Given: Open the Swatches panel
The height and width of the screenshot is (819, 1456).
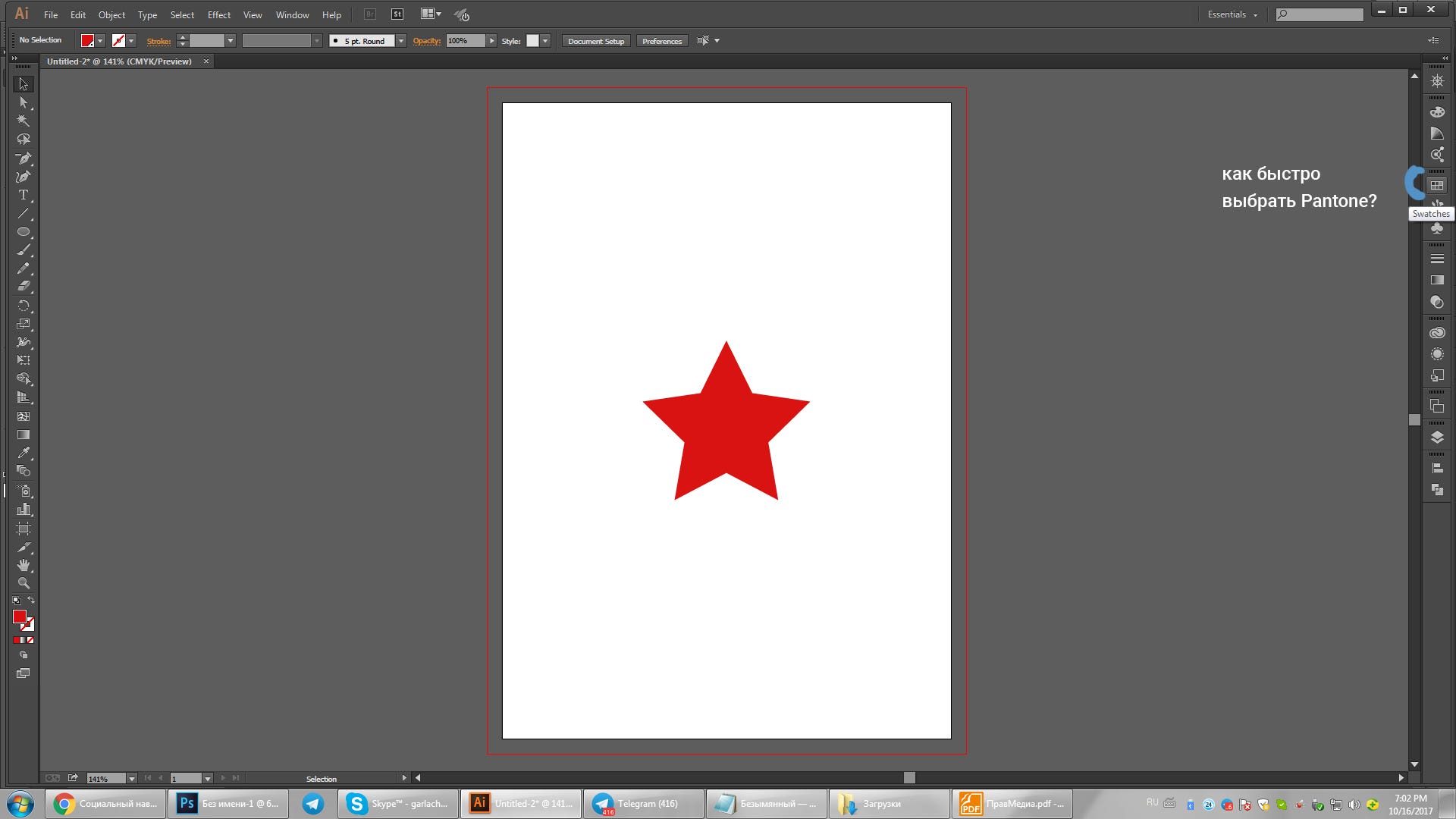Looking at the screenshot, I should tap(1437, 185).
